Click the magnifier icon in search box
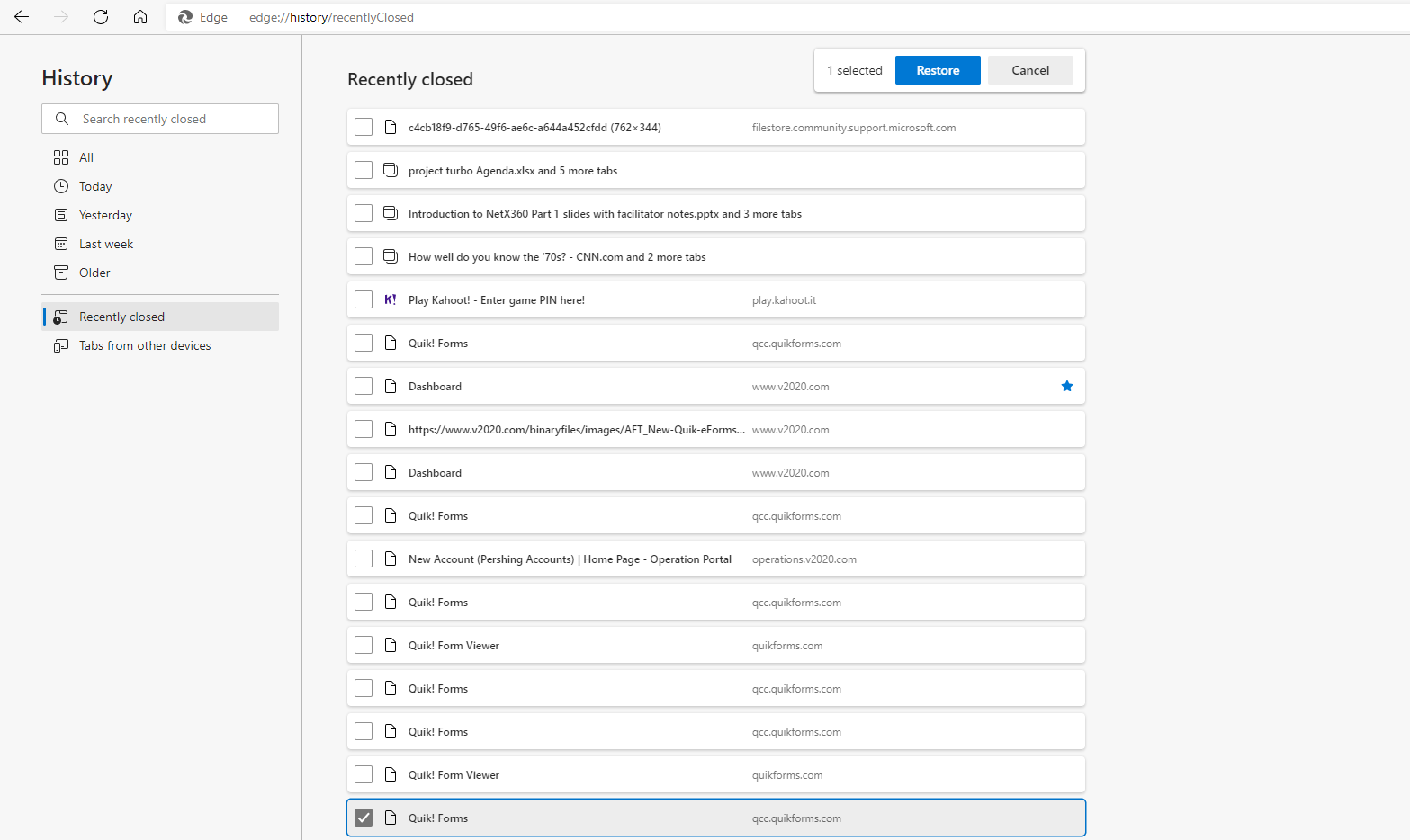 [x=62, y=119]
